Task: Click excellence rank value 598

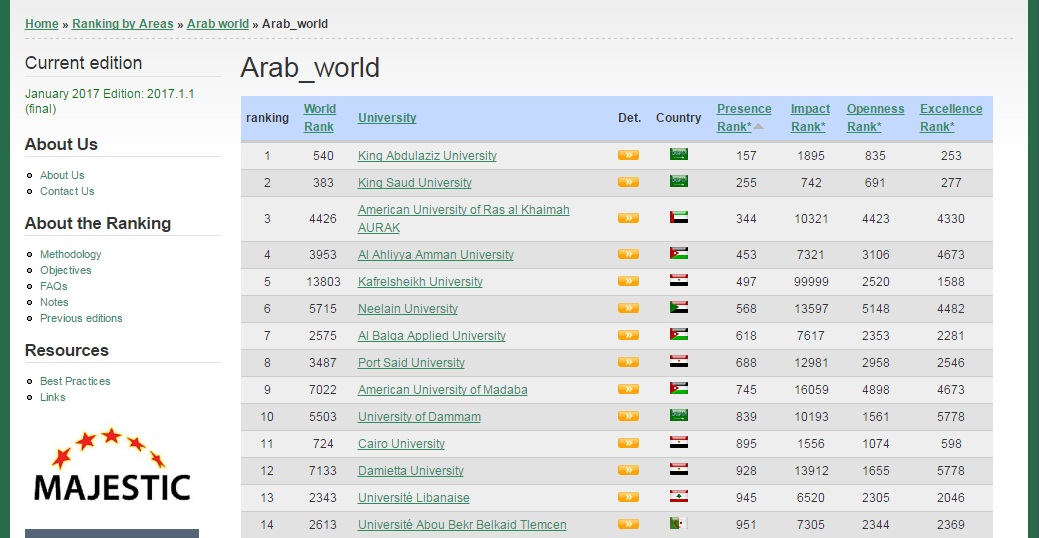Action: (x=951, y=444)
